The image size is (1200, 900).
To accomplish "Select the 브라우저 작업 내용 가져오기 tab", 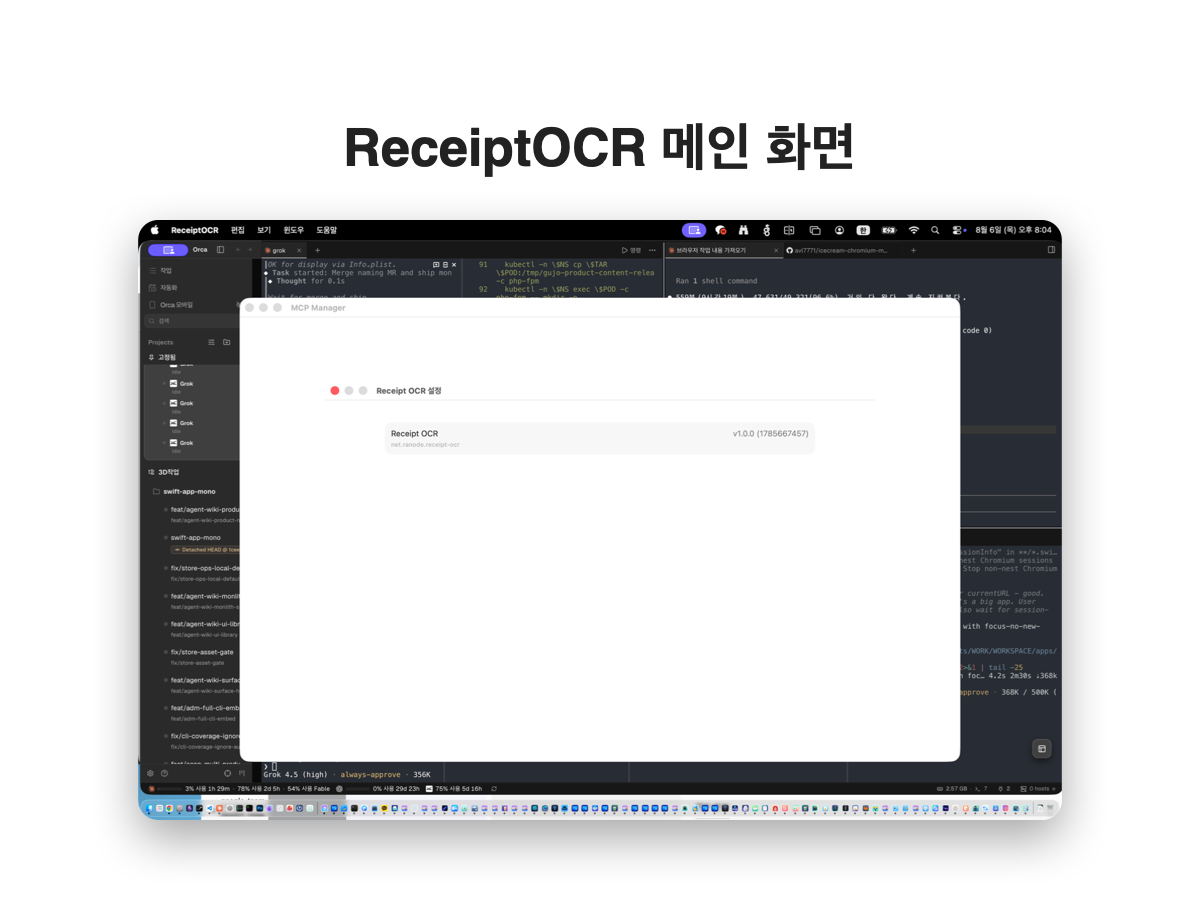I will 710,250.
